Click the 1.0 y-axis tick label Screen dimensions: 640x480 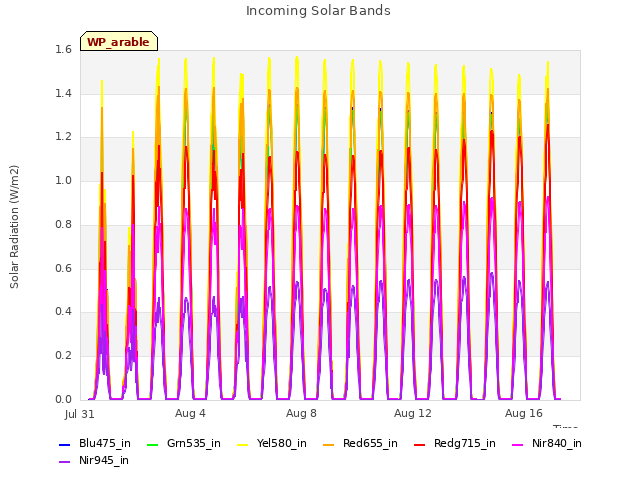[x=63, y=181]
